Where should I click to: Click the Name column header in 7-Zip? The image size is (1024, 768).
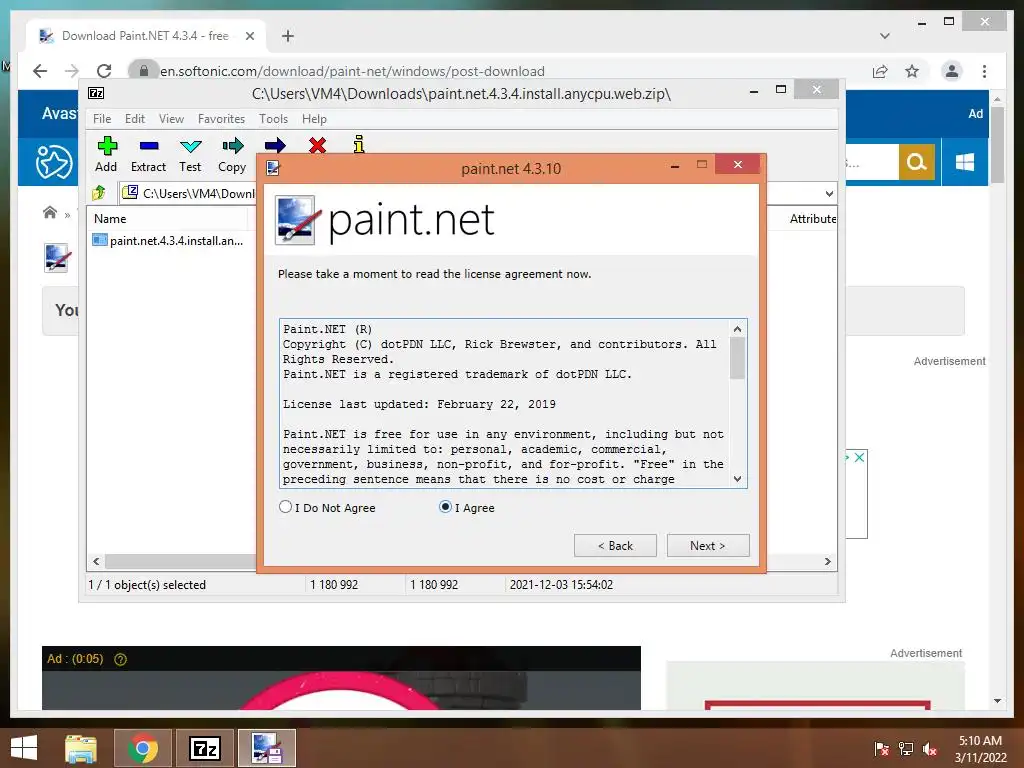coord(169,219)
